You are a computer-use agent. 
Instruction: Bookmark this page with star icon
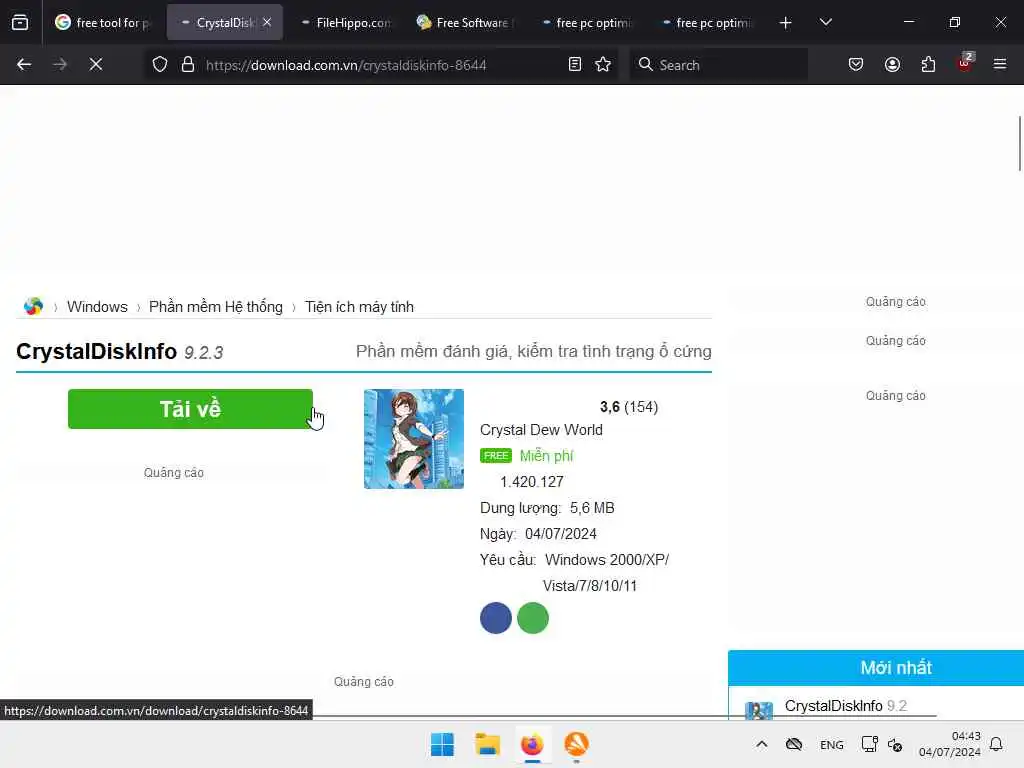(603, 65)
